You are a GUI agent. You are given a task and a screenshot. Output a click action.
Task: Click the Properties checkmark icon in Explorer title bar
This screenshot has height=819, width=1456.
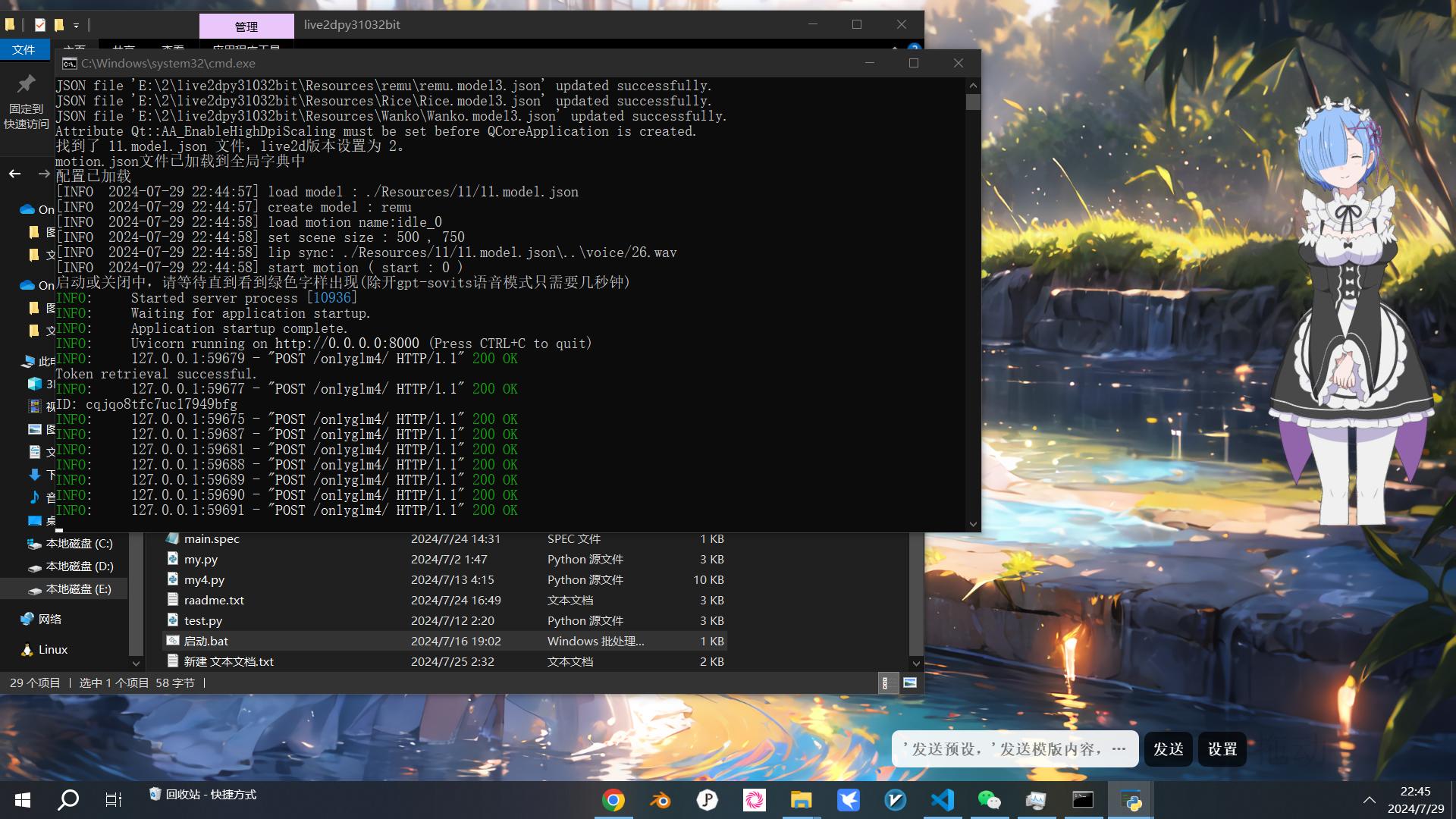[x=40, y=25]
